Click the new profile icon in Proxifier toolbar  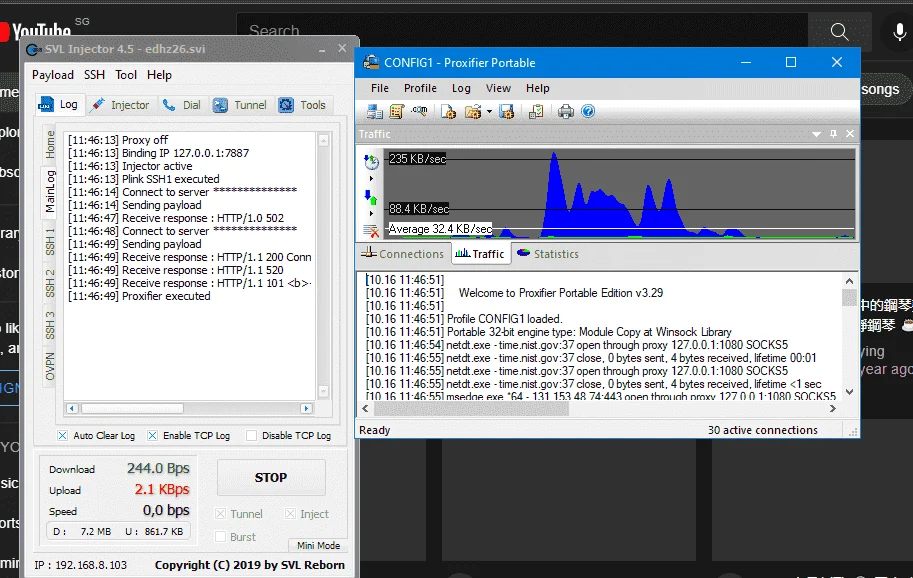coord(448,111)
